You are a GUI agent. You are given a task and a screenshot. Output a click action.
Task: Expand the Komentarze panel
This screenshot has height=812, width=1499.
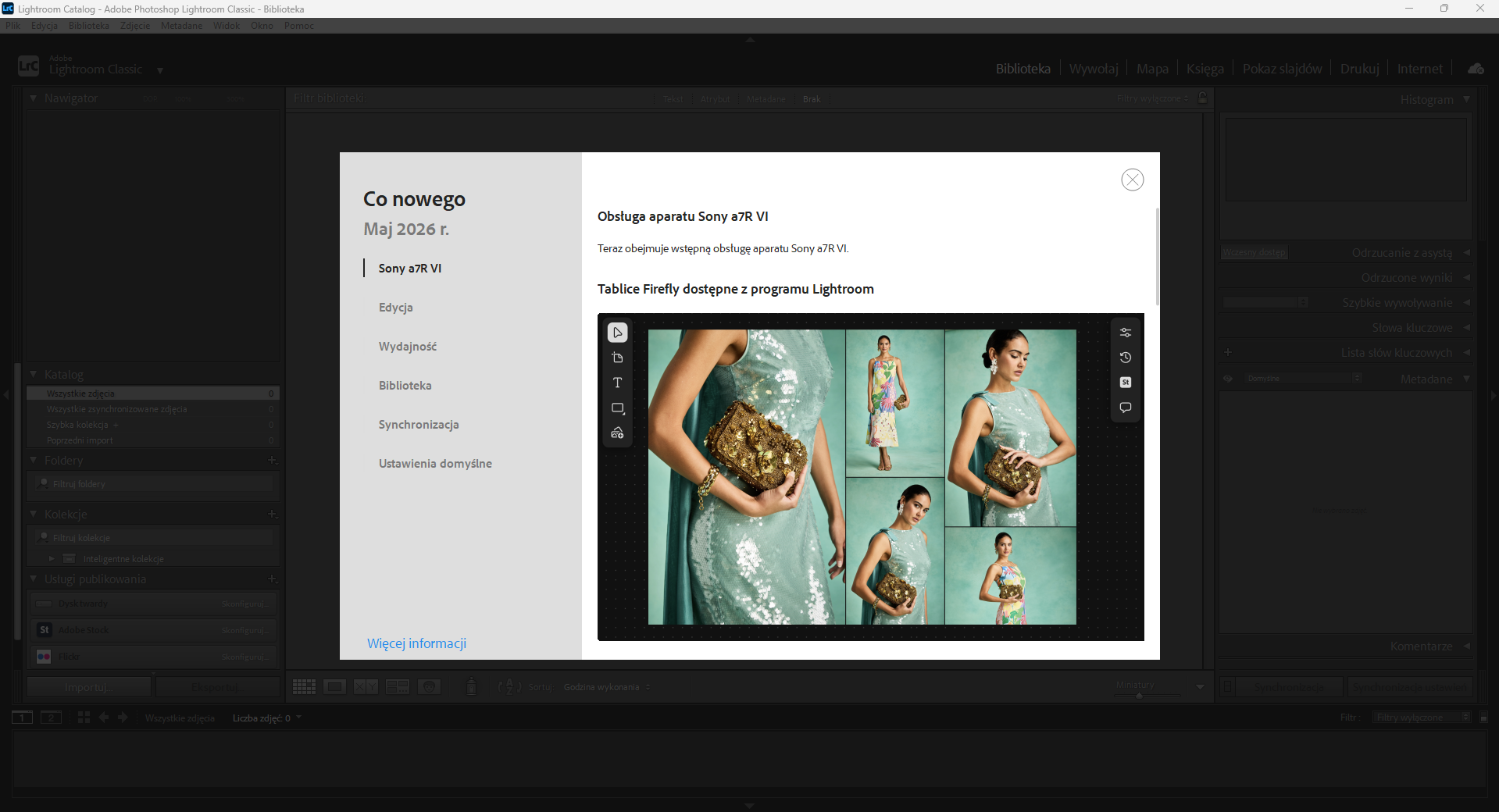pos(1466,646)
